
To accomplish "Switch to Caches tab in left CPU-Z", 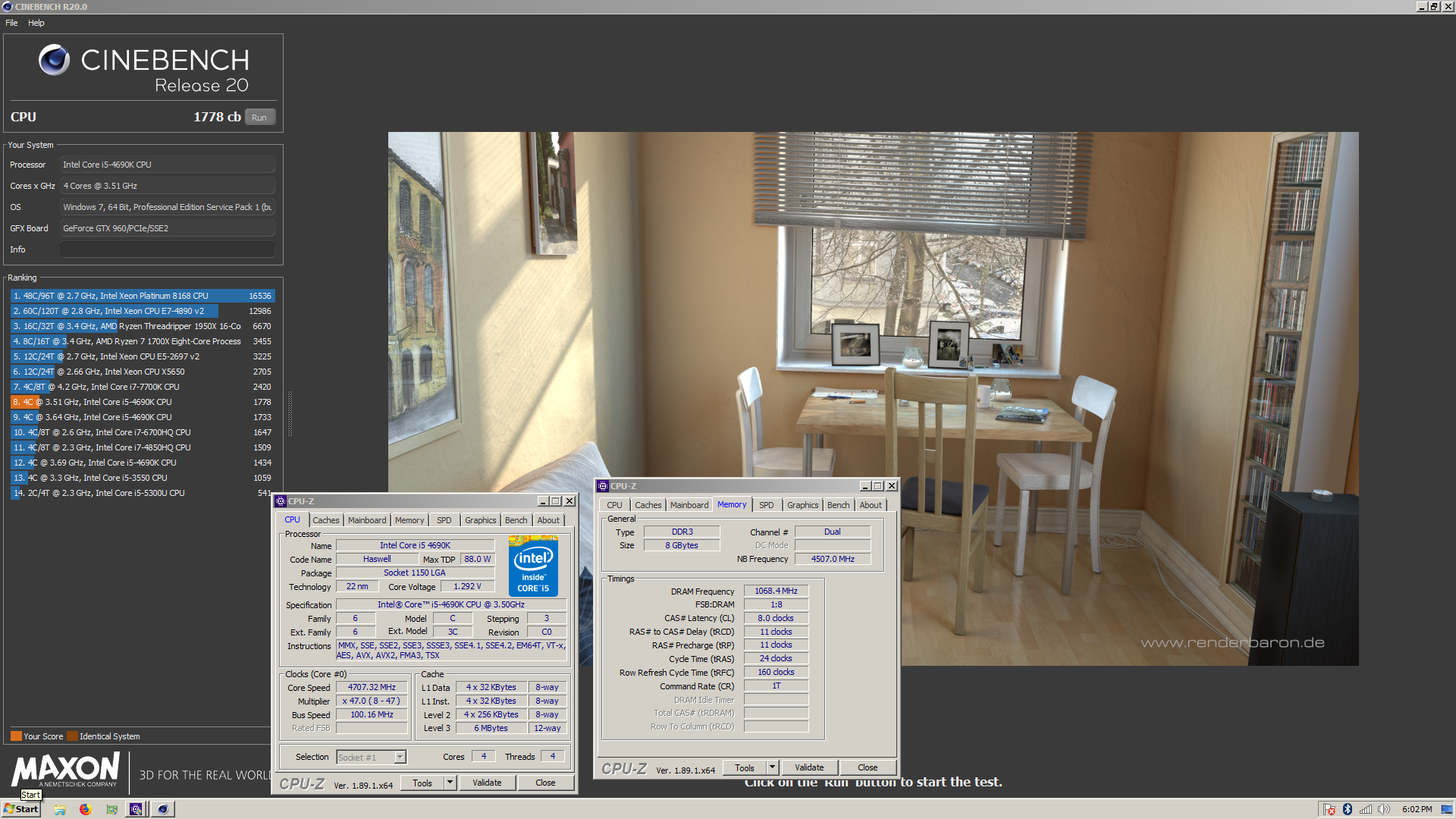I will tap(326, 520).
